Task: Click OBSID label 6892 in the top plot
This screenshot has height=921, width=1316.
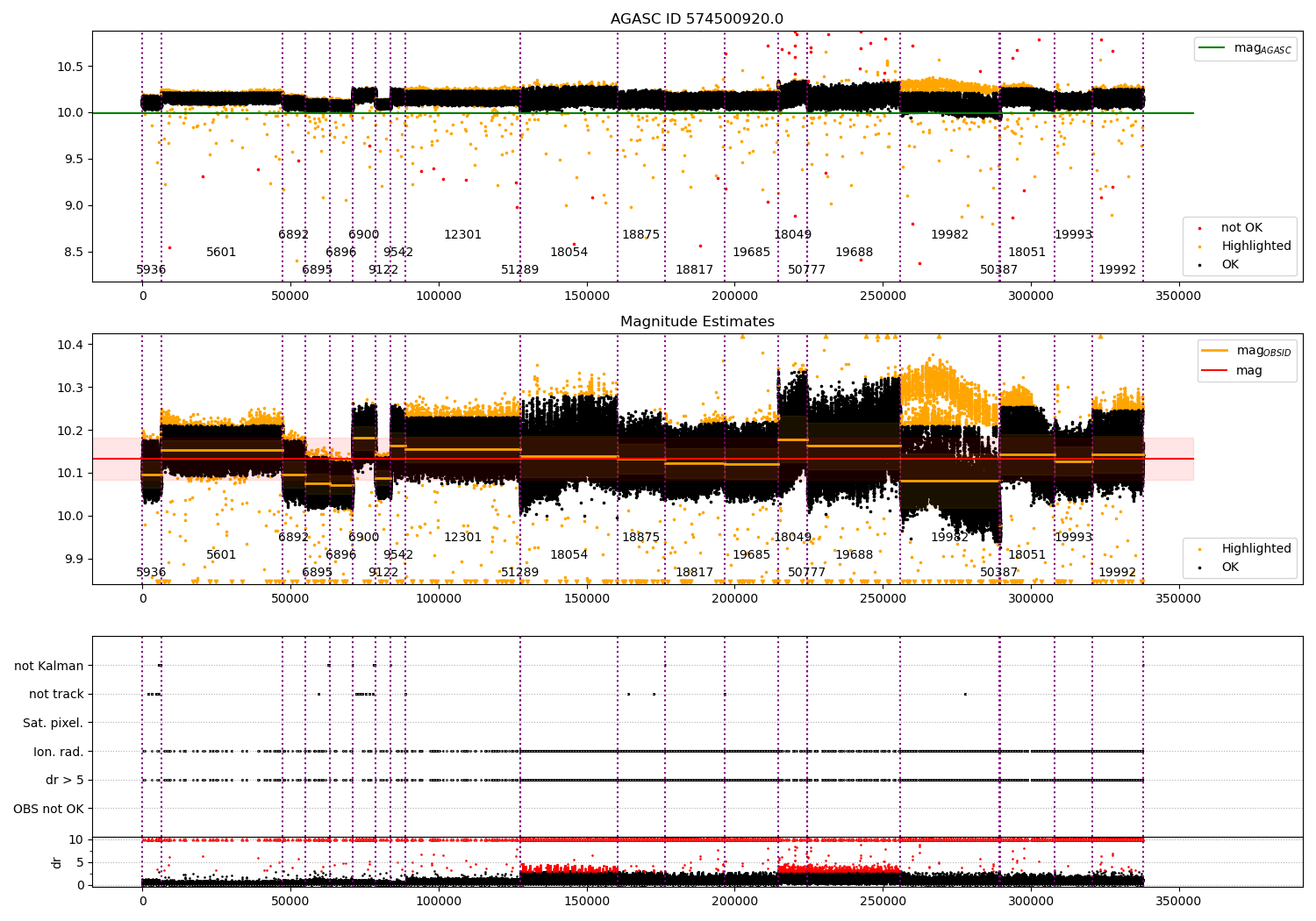Action: coord(294,235)
